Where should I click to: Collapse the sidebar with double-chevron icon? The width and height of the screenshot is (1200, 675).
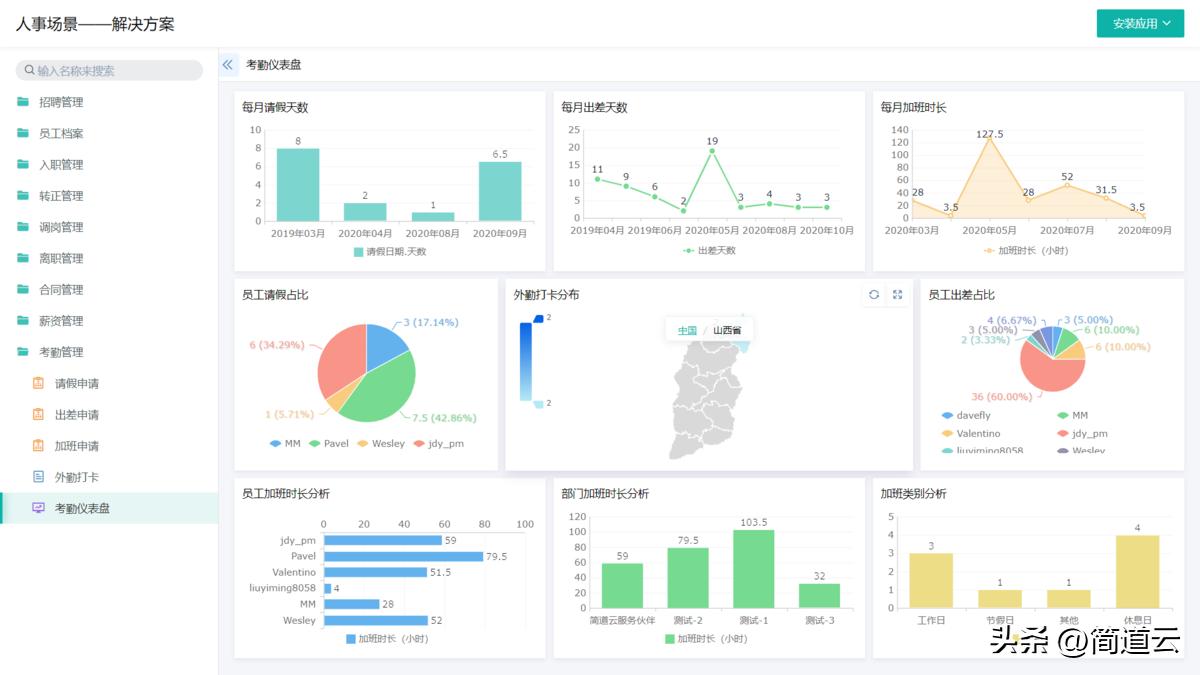point(228,65)
